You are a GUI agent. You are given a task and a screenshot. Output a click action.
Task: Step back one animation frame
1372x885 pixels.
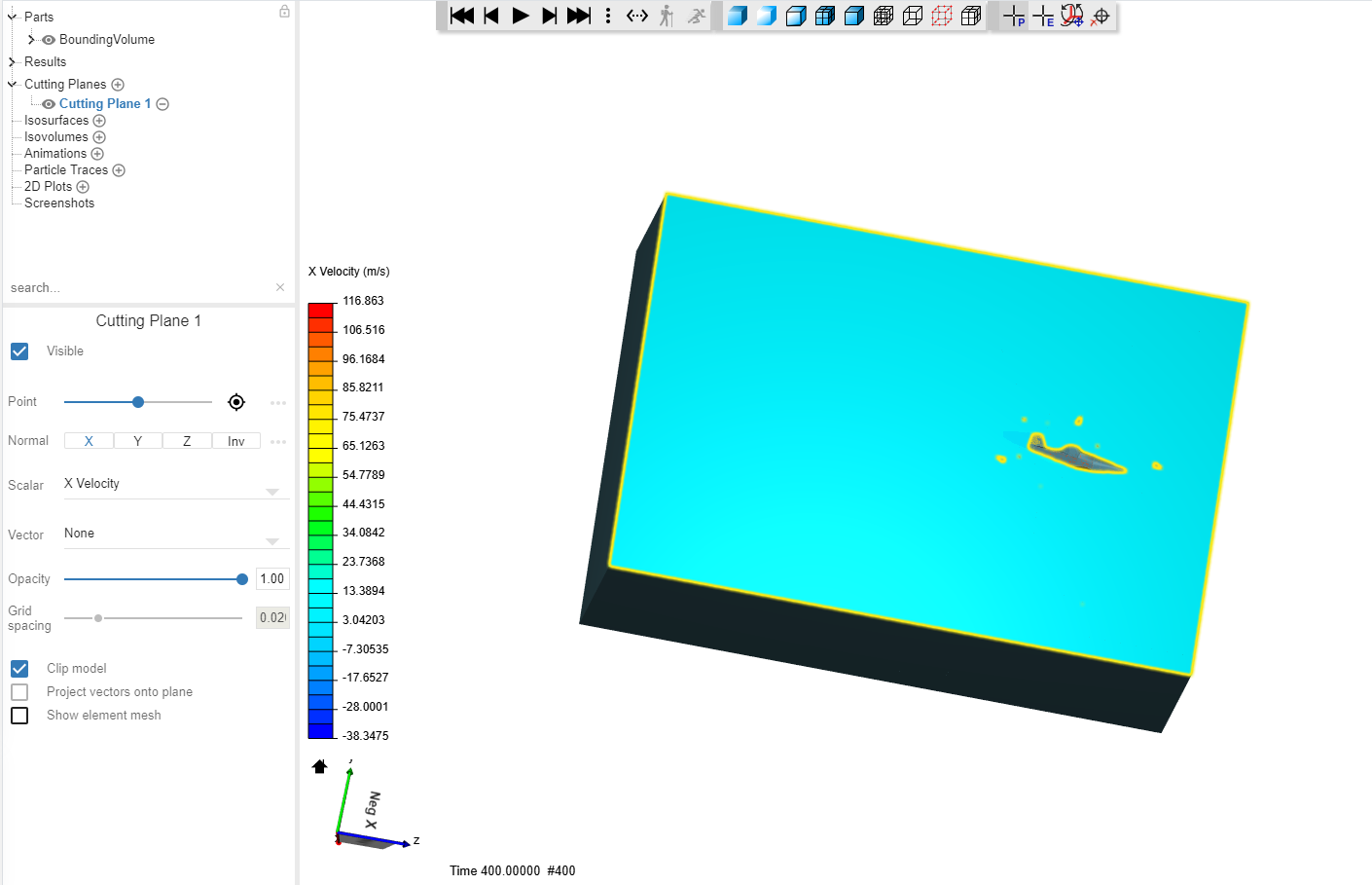pyautogui.click(x=491, y=16)
